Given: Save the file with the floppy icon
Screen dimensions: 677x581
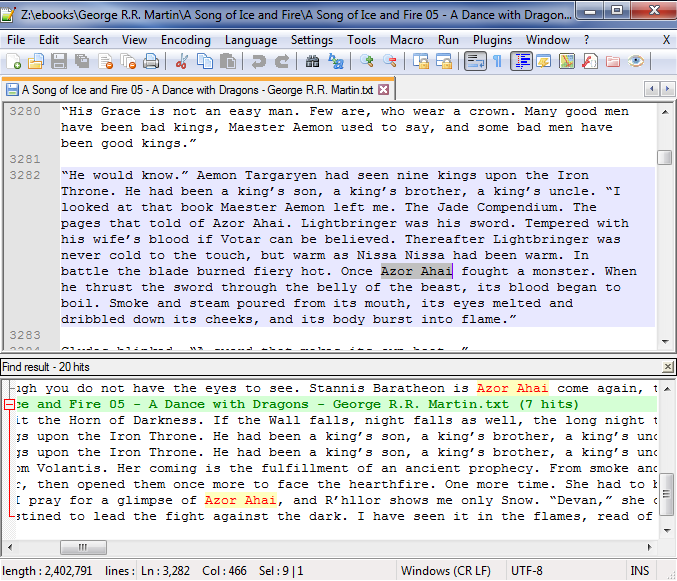Looking at the screenshot, I should (x=59, y=61).
